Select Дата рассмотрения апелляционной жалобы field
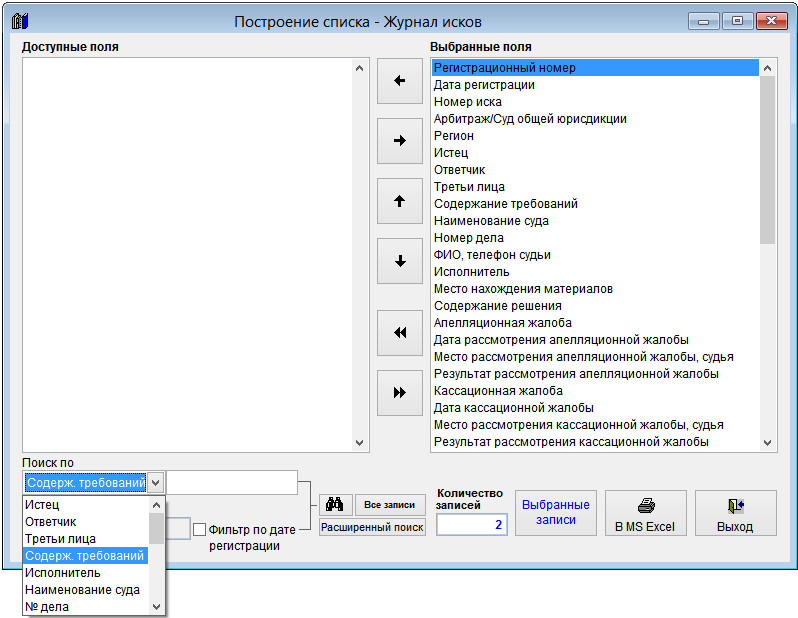The width and height of the screenshot is (798, 618). coord(595,340)
